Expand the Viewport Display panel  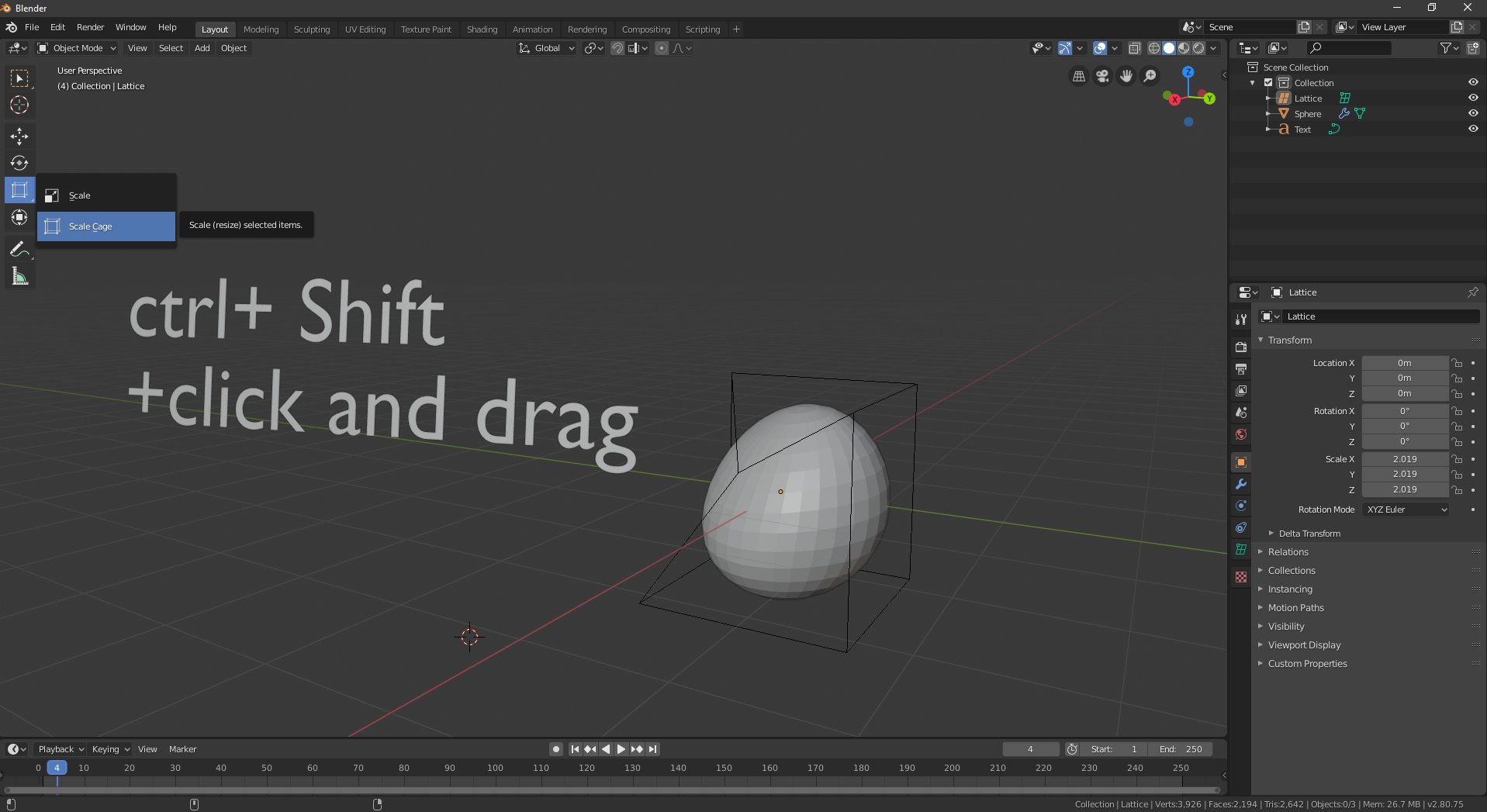click(1303, 645)
